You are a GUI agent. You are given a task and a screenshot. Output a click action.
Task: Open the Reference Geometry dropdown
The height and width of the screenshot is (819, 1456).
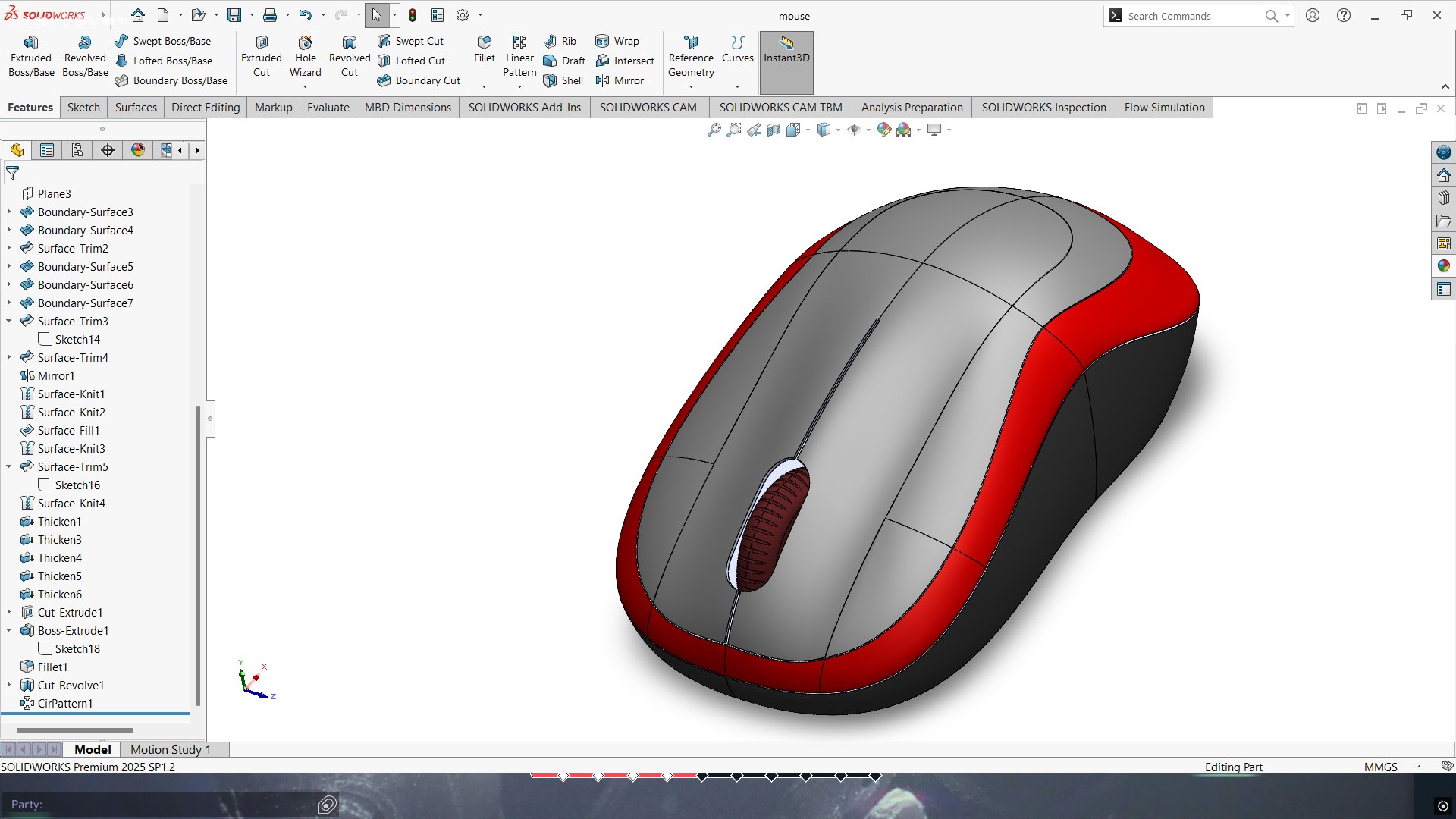tap(691, 86)
